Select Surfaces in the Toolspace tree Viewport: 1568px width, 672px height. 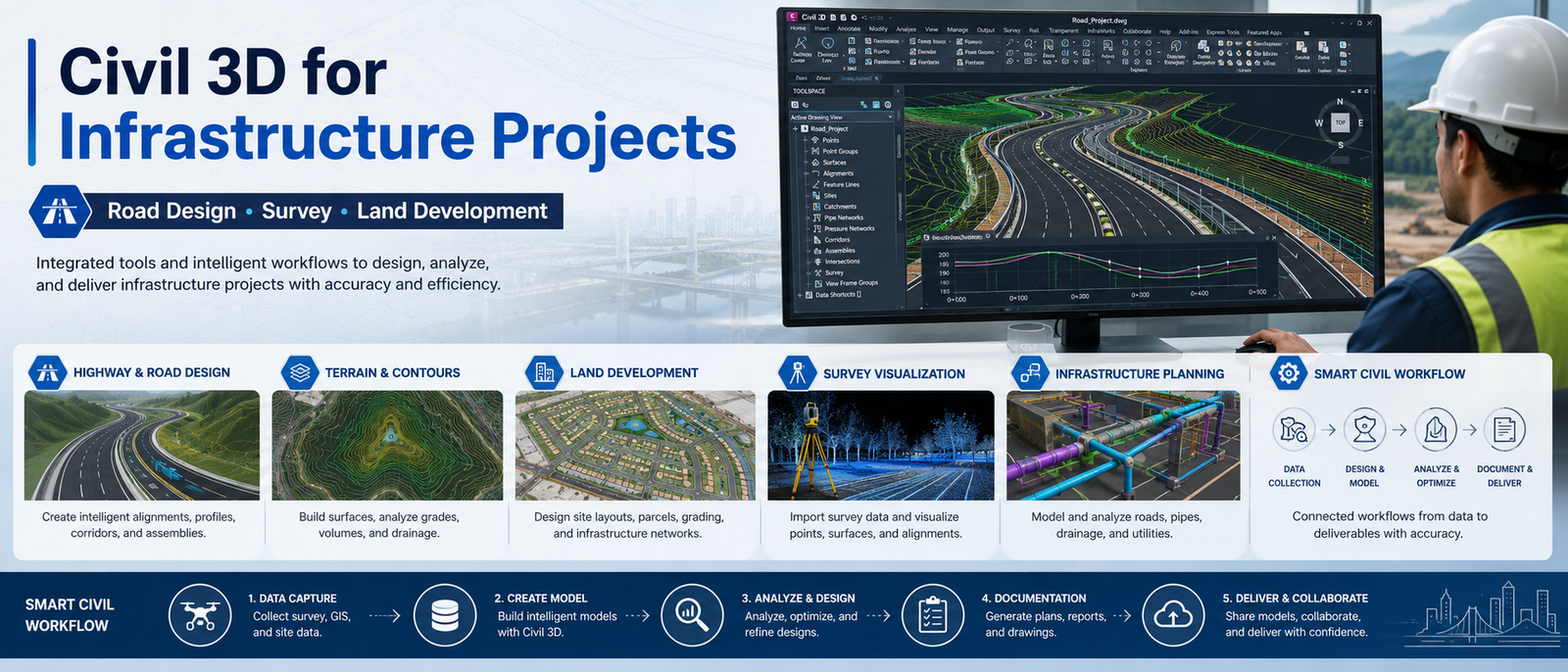pos(835,163)
